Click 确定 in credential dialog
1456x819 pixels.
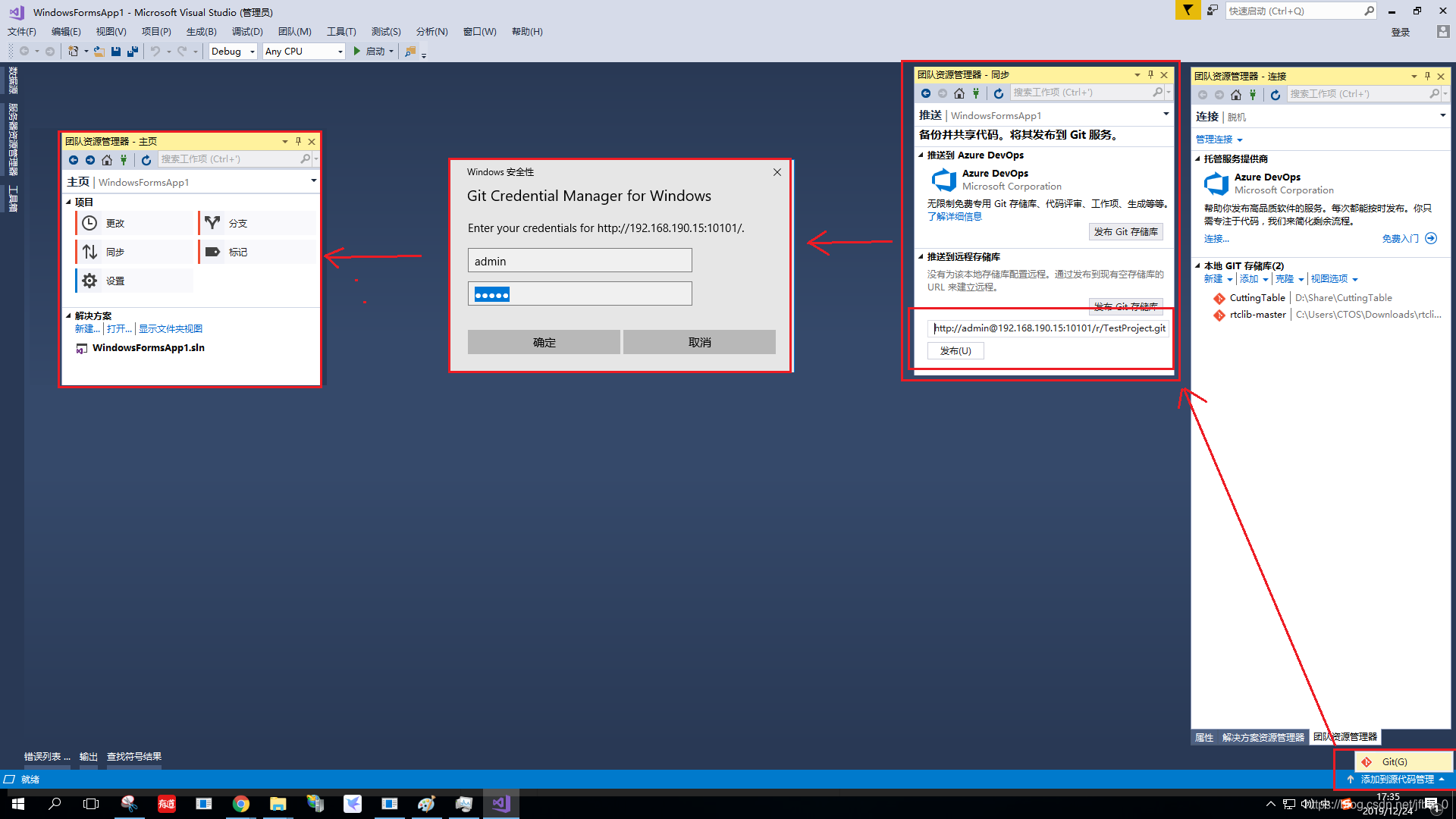pos(544,342)
